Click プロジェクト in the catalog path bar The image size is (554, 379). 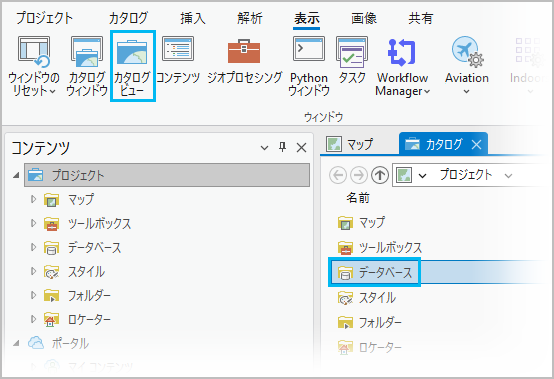pyautogui.click(x=466, y=175)
